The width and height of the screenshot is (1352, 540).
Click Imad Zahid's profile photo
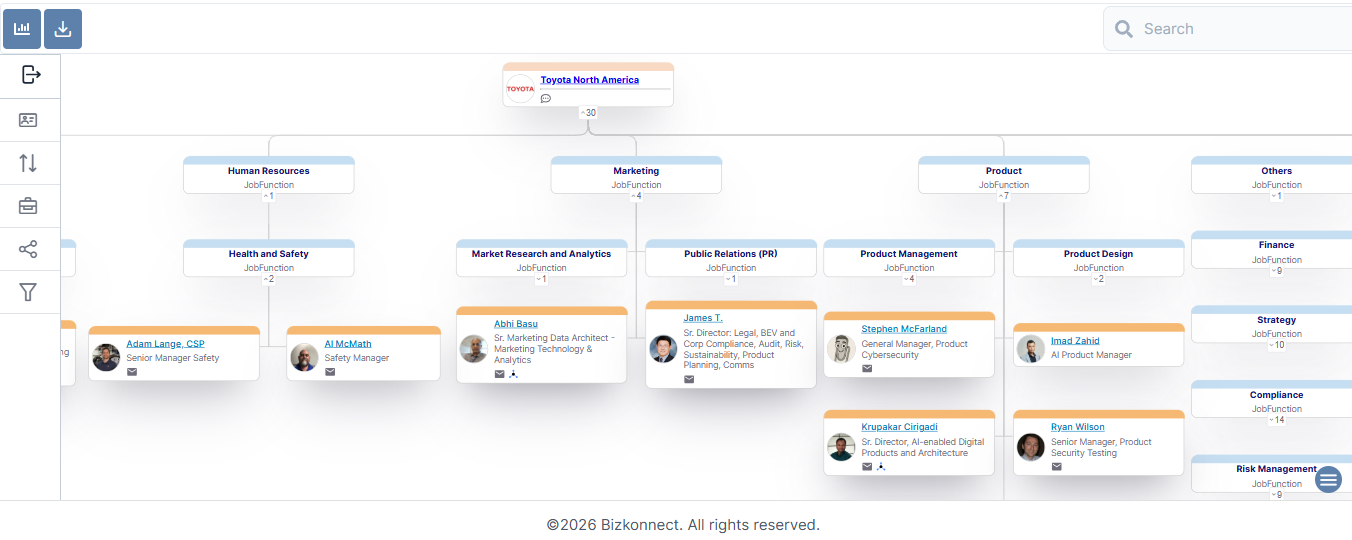pyautogui.click(x=1031, y=349)
